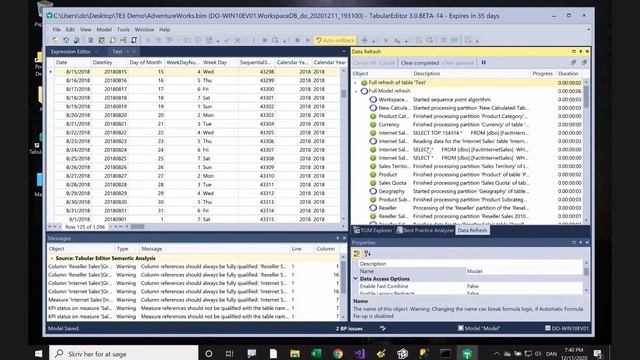
Task: Open the document list dropdown above the data grid
Action: 343,52
